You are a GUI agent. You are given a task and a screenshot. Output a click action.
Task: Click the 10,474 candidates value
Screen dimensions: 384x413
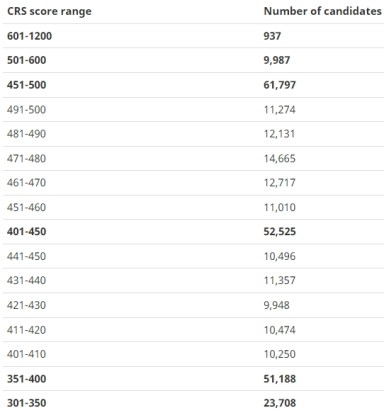(279, 330)
